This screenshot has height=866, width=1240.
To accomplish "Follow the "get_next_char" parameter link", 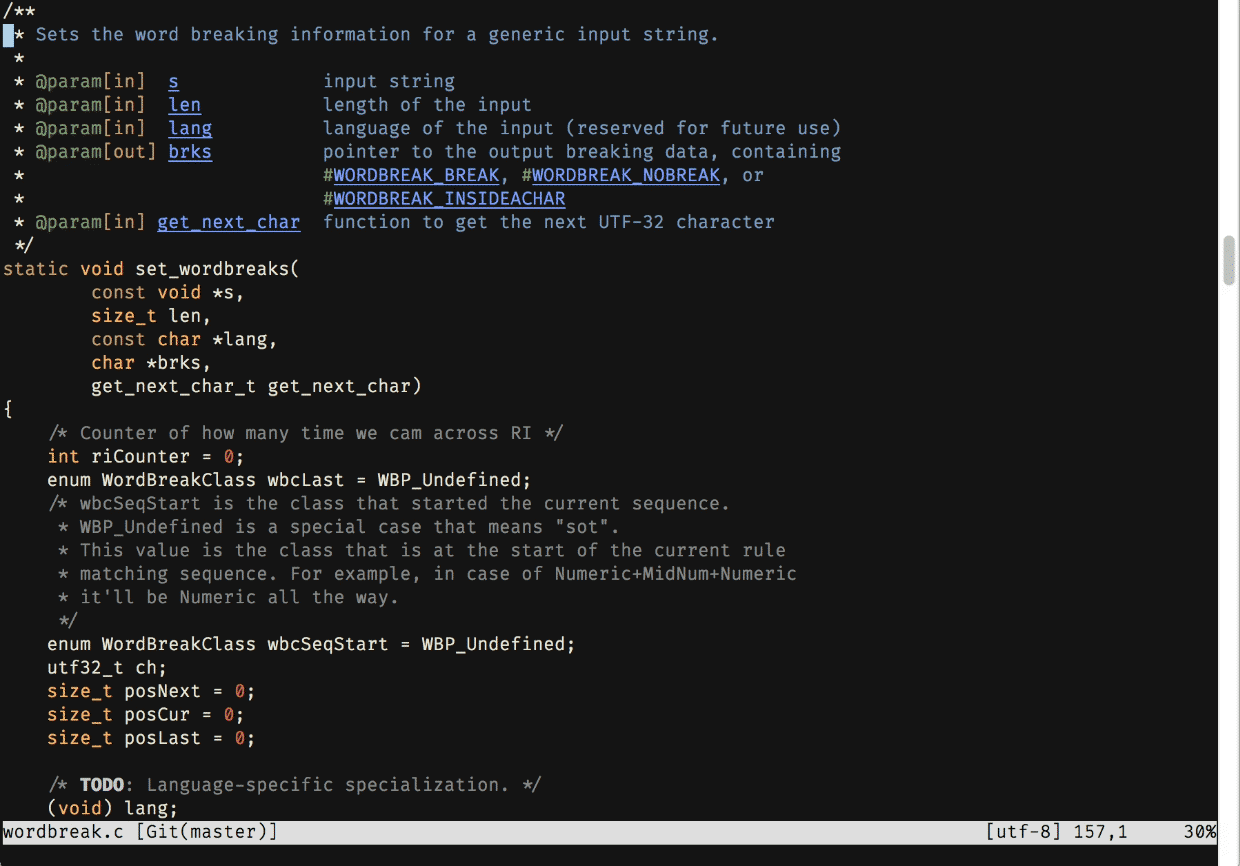I will click(228, 222).
